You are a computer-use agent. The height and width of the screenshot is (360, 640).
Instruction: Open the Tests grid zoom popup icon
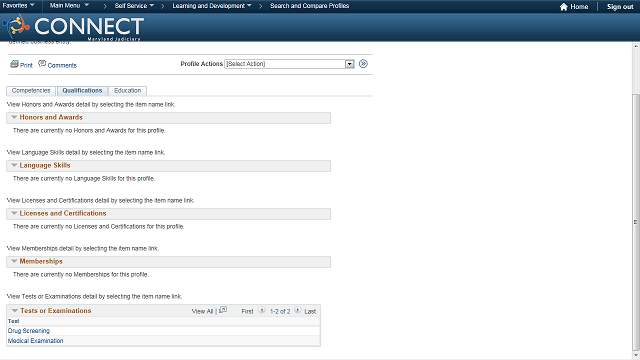(223, 310)
